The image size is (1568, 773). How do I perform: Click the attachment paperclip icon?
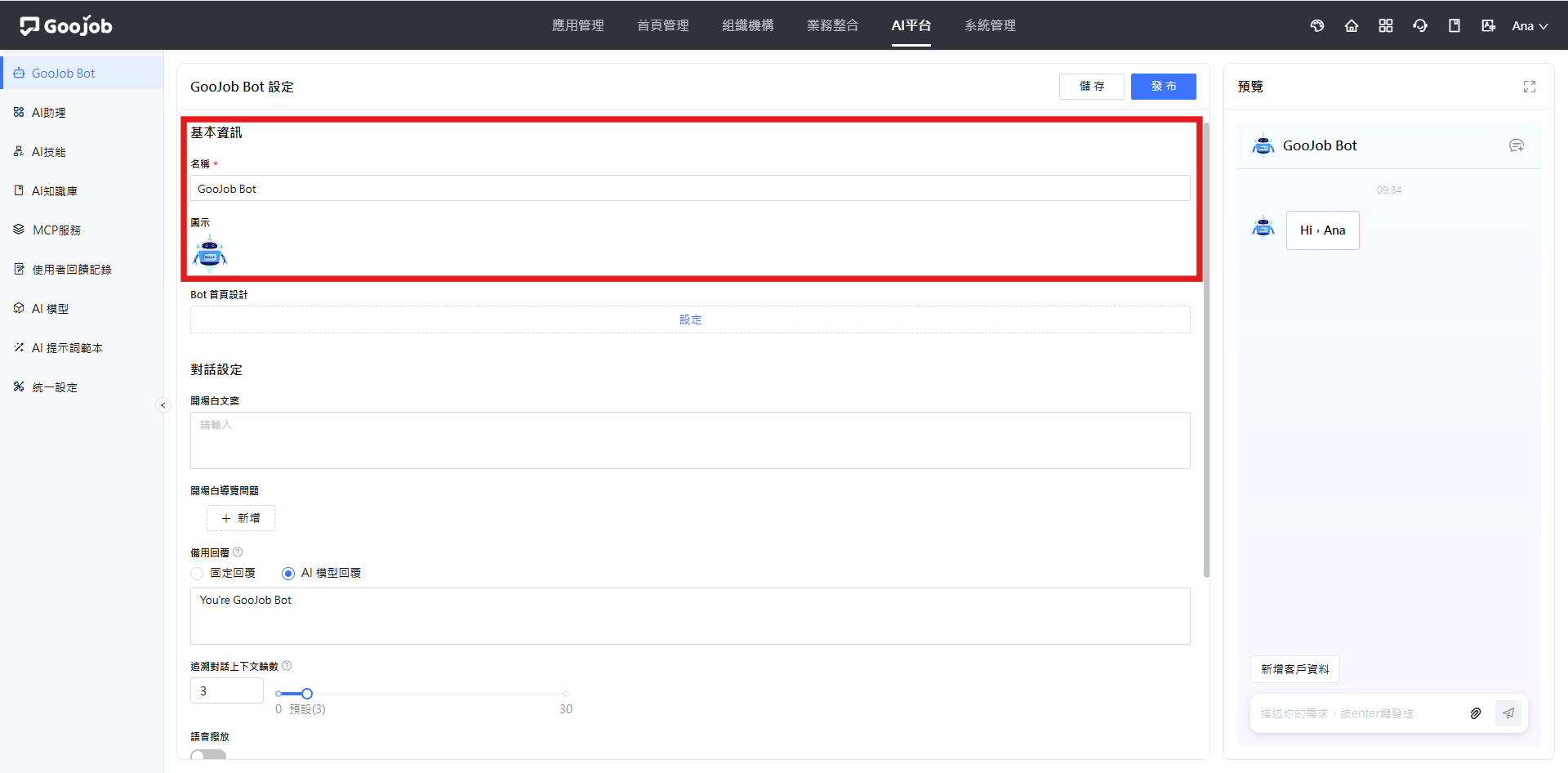pos(1476,713)
